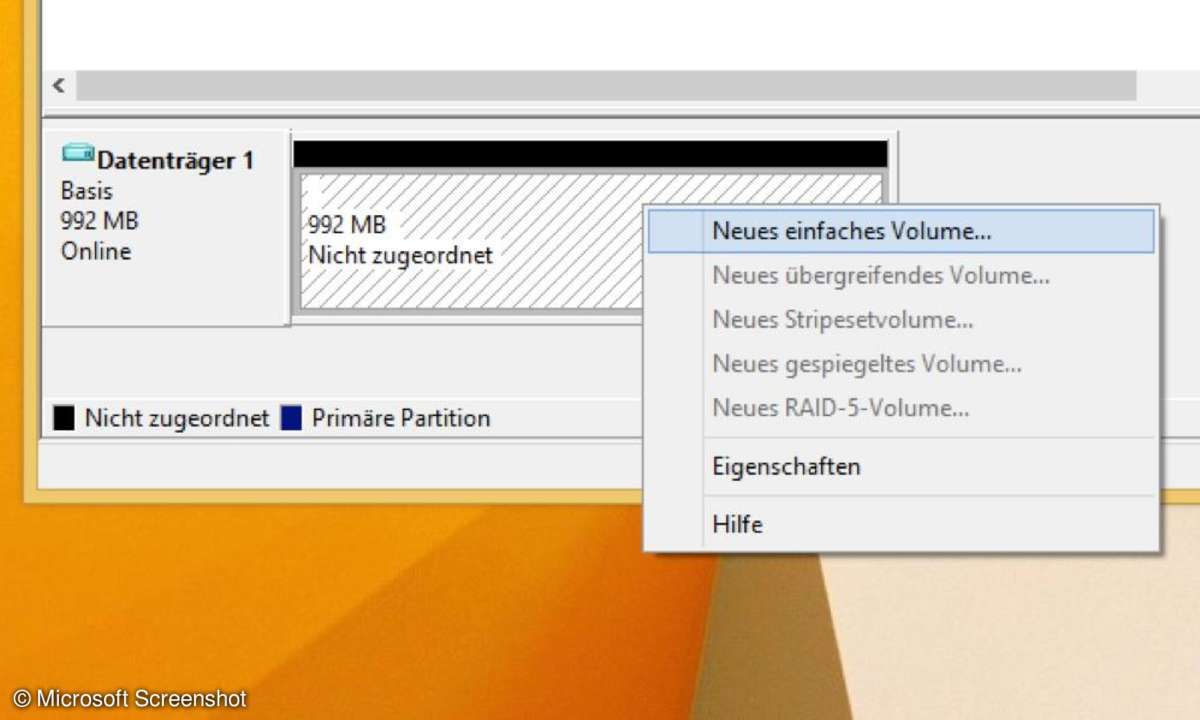
Task: Click the Online status text
Action: pyautogui.click(x=96, y=251)
